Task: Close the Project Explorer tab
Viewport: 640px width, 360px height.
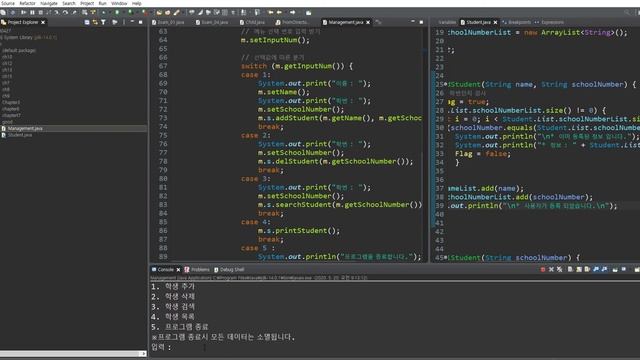Action: click(x=43, y=22)
